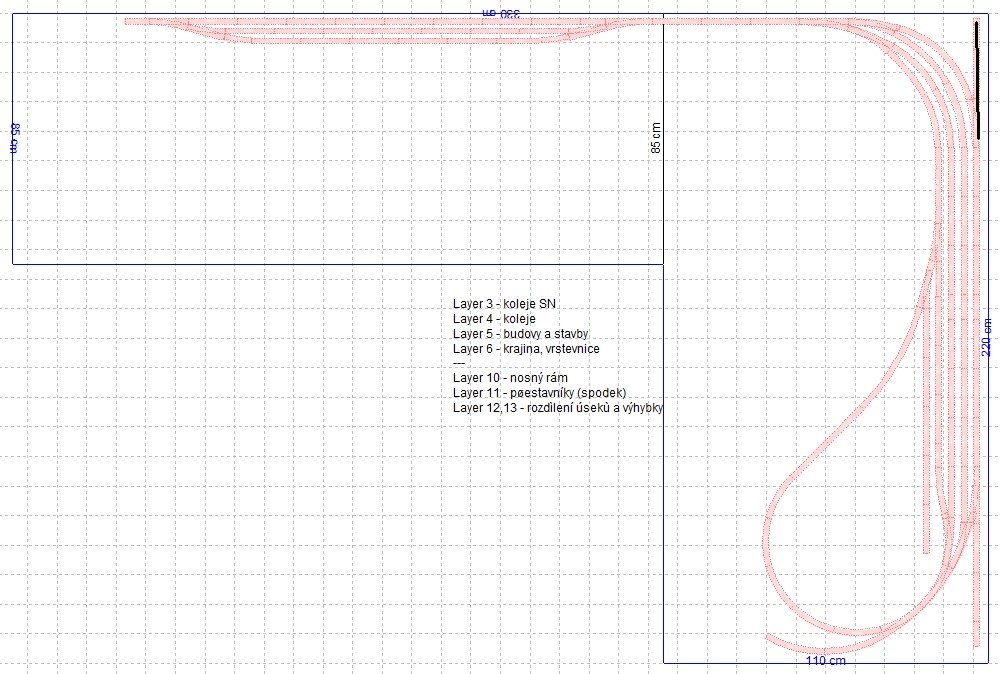The image size is (1000, 674).
Task: Click the '110 cm' dimension label
Action: pos(826,661)
